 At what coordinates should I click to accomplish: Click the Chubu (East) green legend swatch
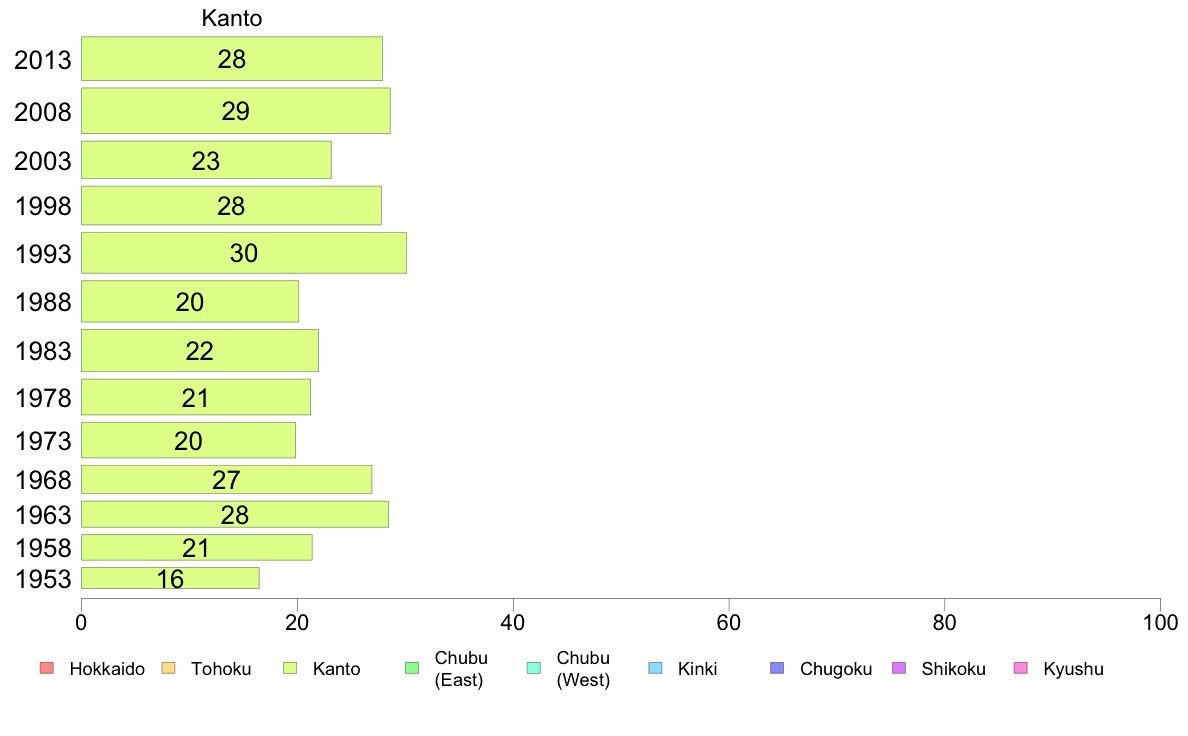click(x=412, y=668)
